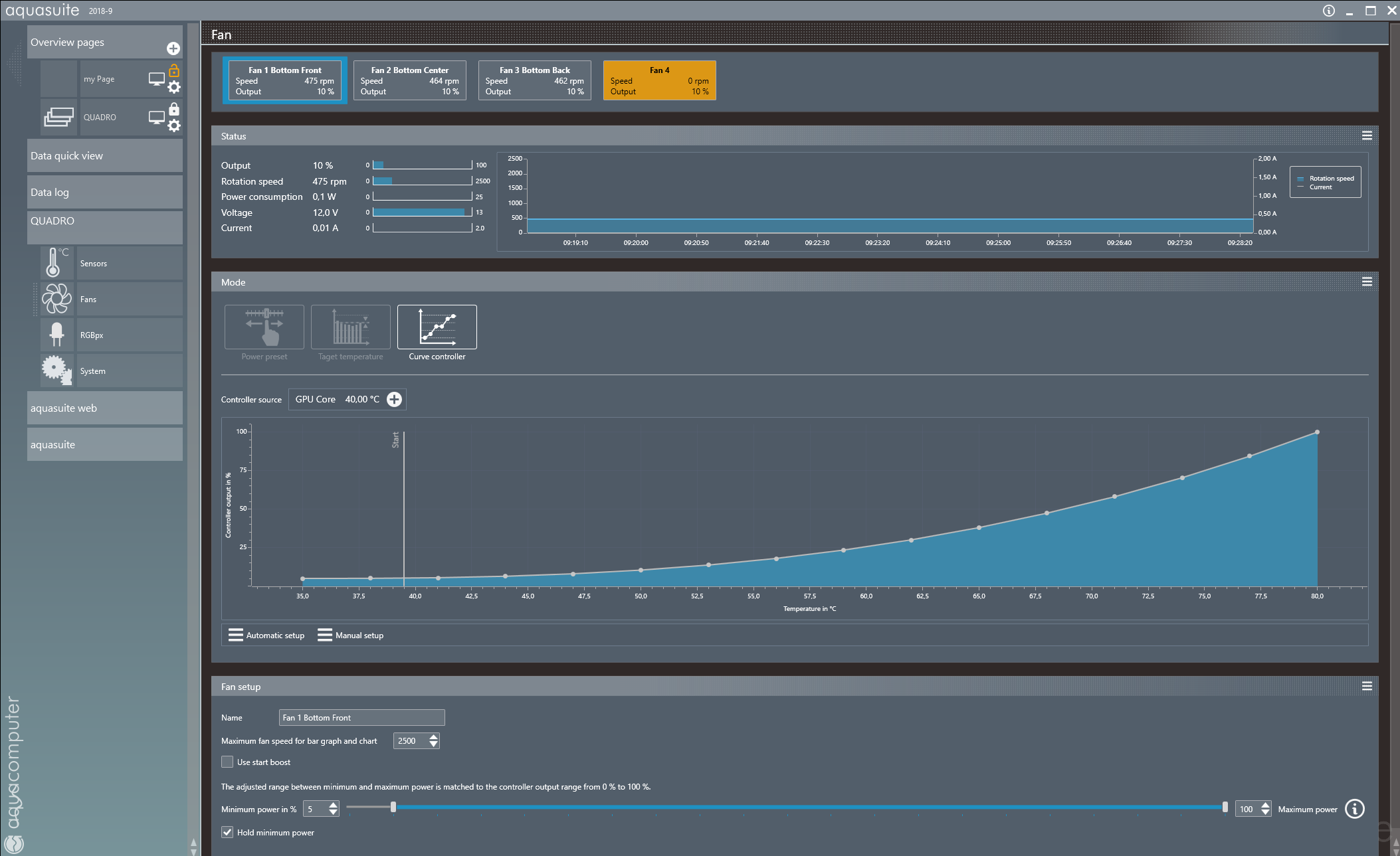Expand the Automatic setup options
The height and width of the screenshot is (856, 1400).
[x=266, y=635]
